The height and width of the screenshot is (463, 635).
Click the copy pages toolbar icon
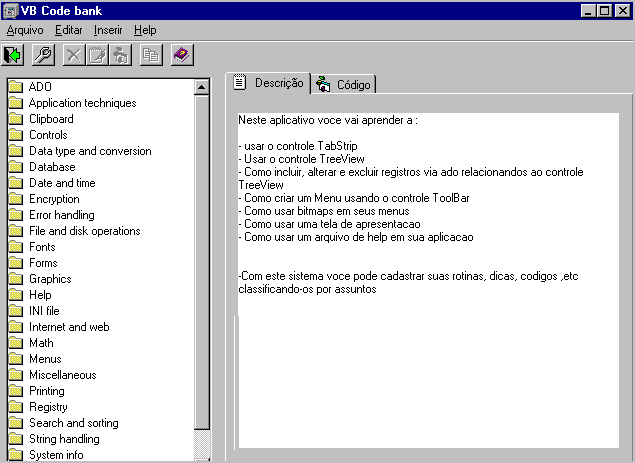coord(151,55)
